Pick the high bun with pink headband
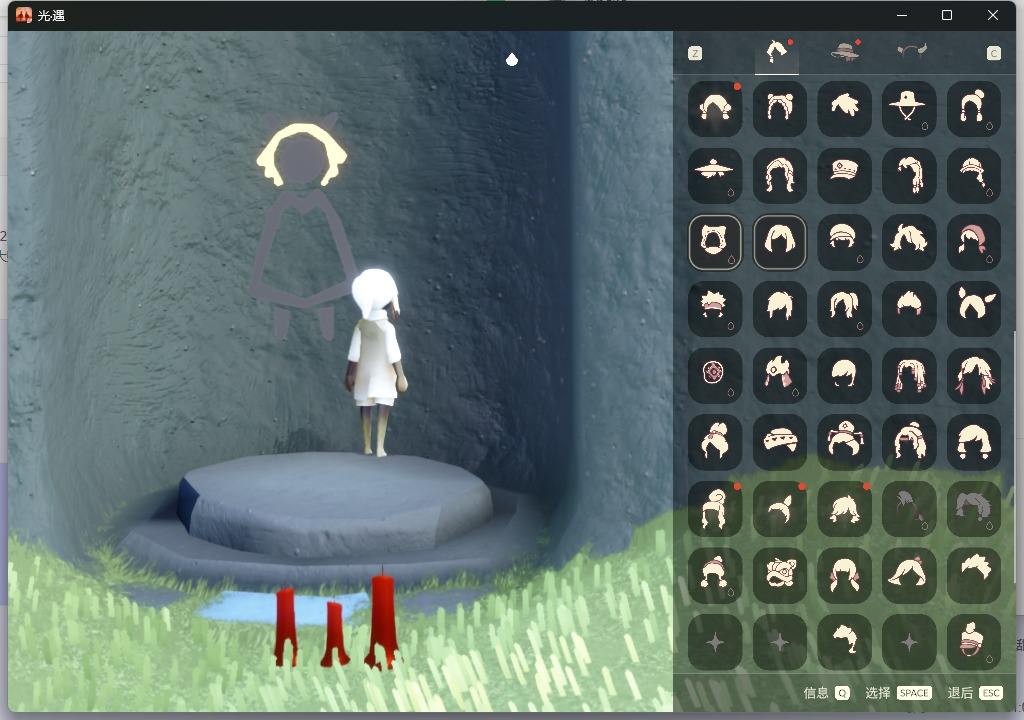Image resolution: width=1024 pixels, height=720 pixels. click(973, 641)
